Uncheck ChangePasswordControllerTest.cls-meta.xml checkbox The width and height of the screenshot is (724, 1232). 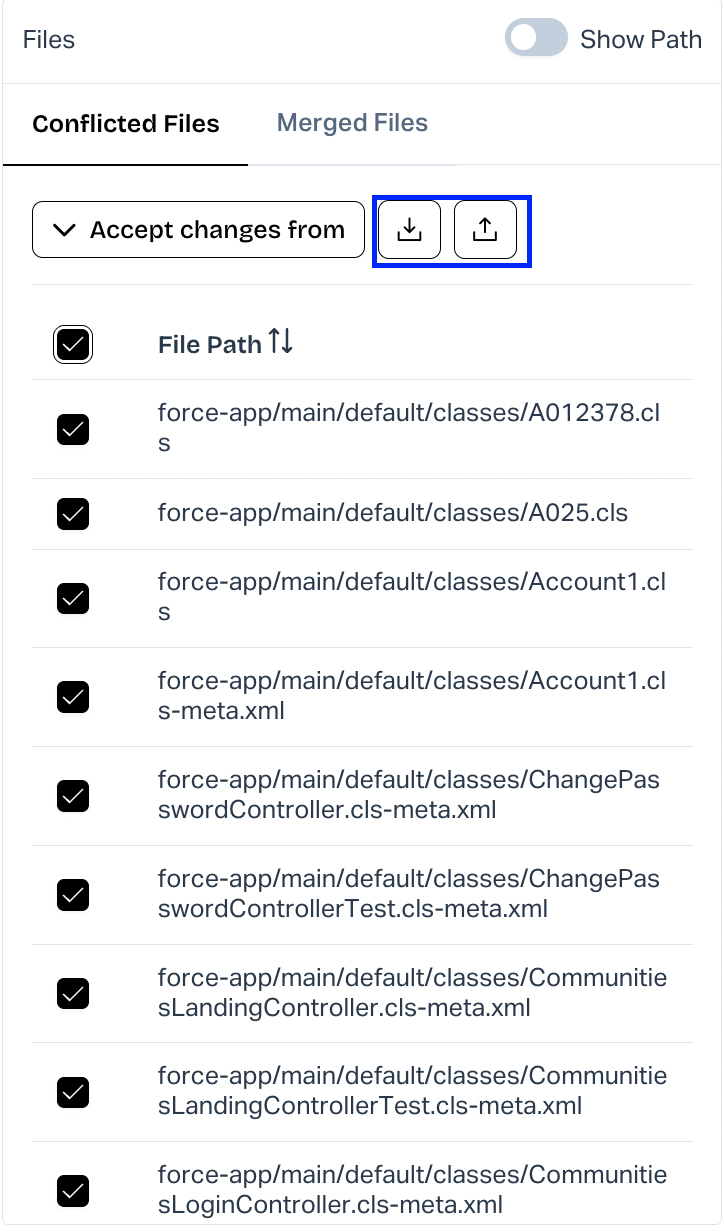pos(73,894)
